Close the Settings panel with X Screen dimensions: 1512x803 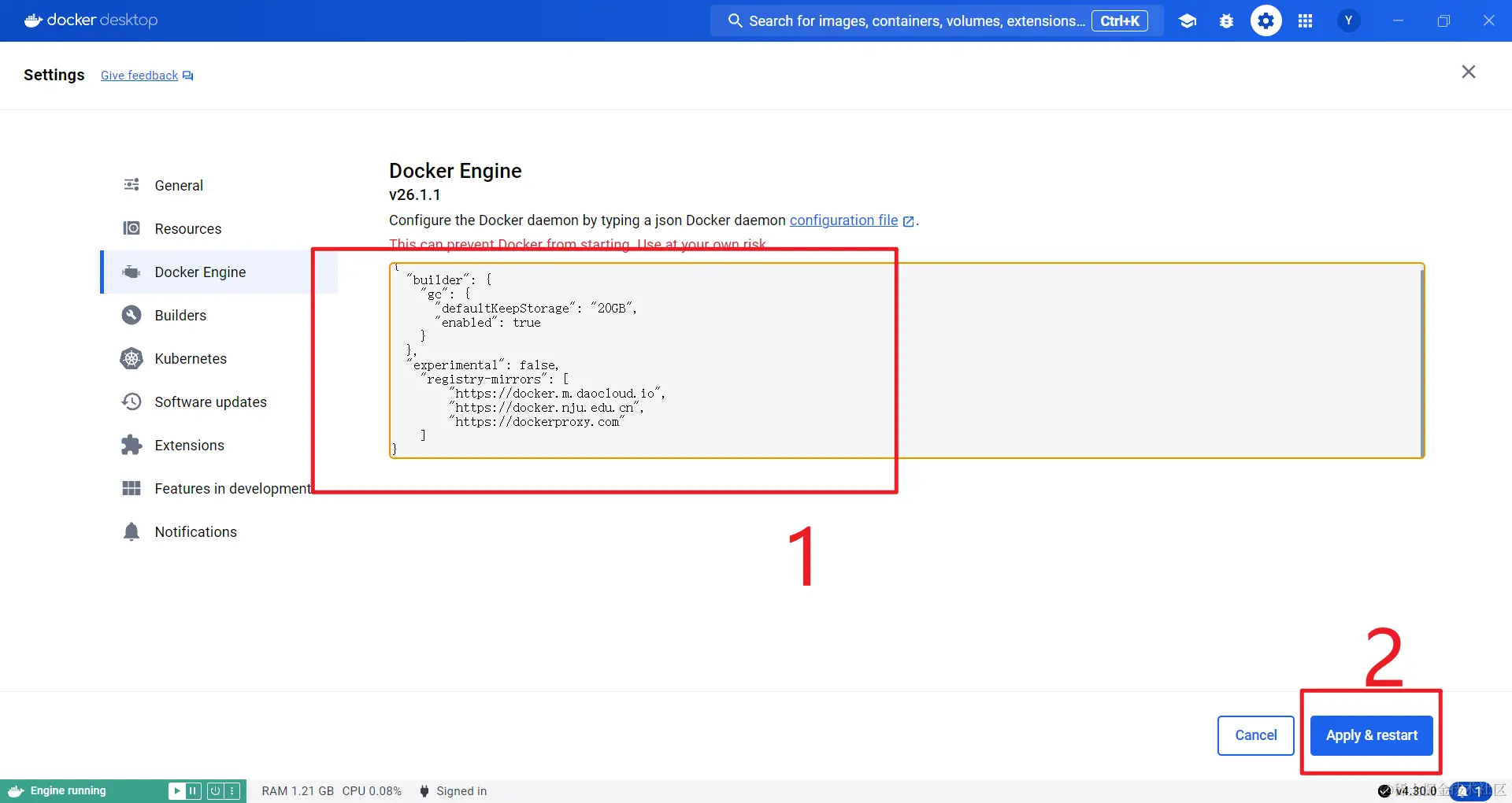pyautogui.click(x=1469, y=72)
